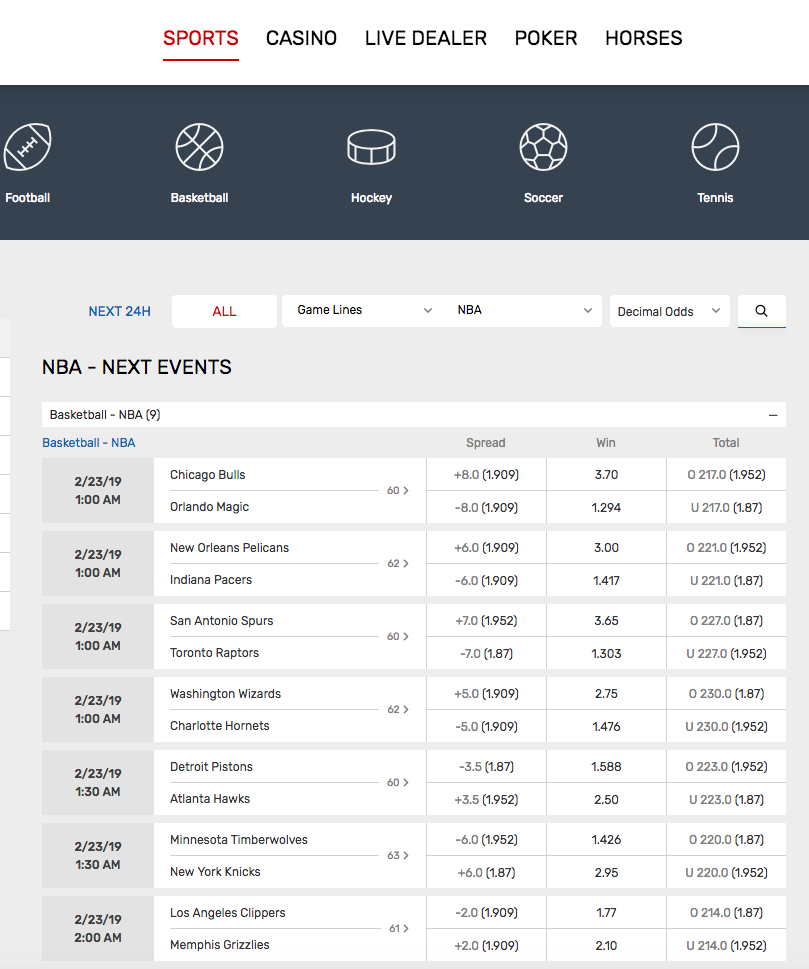Bet Memphis Grizzlies spread +2.0
Viewport: 809px width, 969px height.
pyautogui.click(x=486, y=945)
